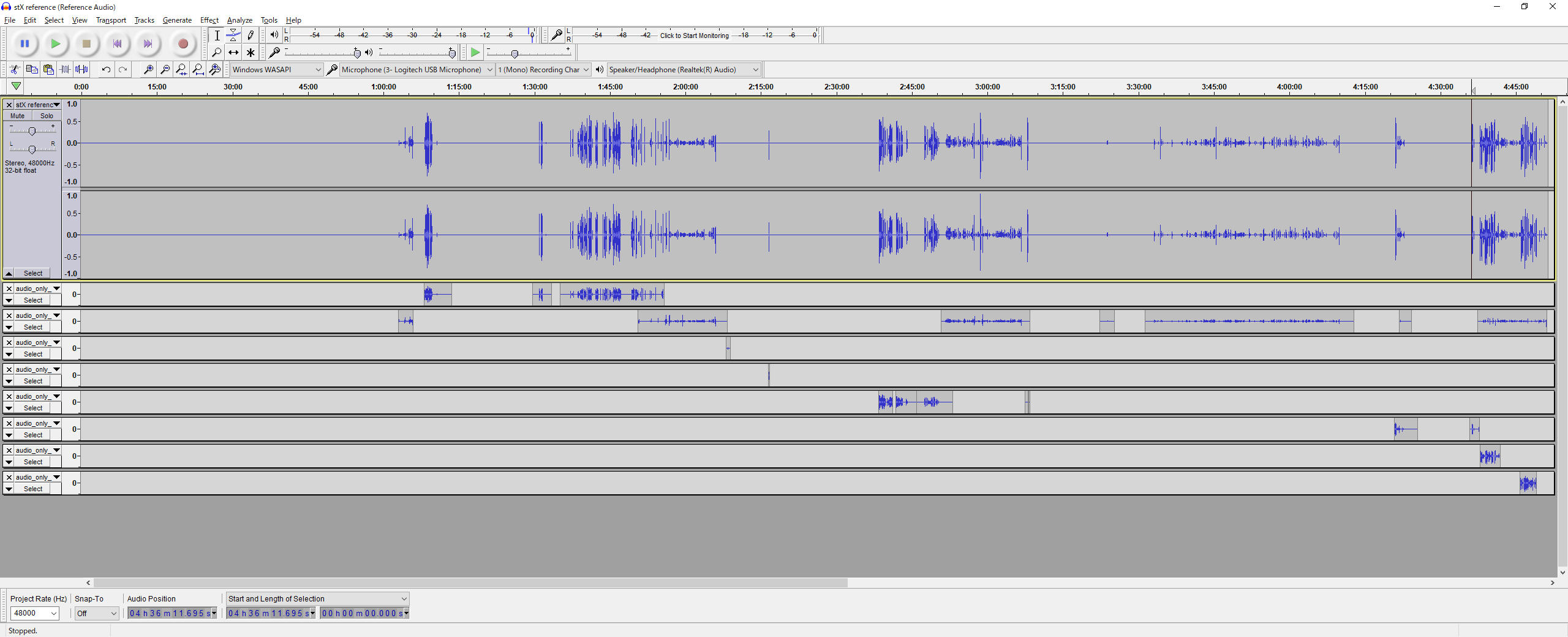Select the Time Shift tool

point(233,53)
